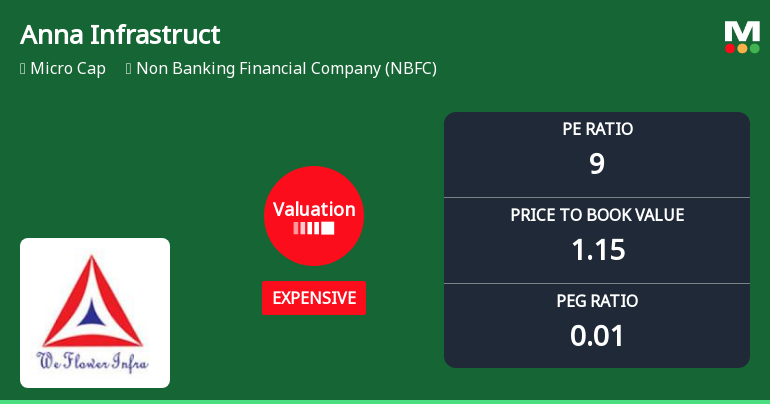
Task: Click the green dot under M logo
Action: coord(755,48)
